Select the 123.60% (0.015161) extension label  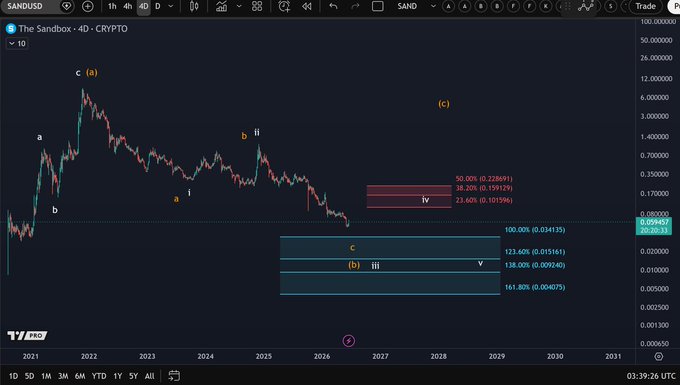[x=535, y=251]
